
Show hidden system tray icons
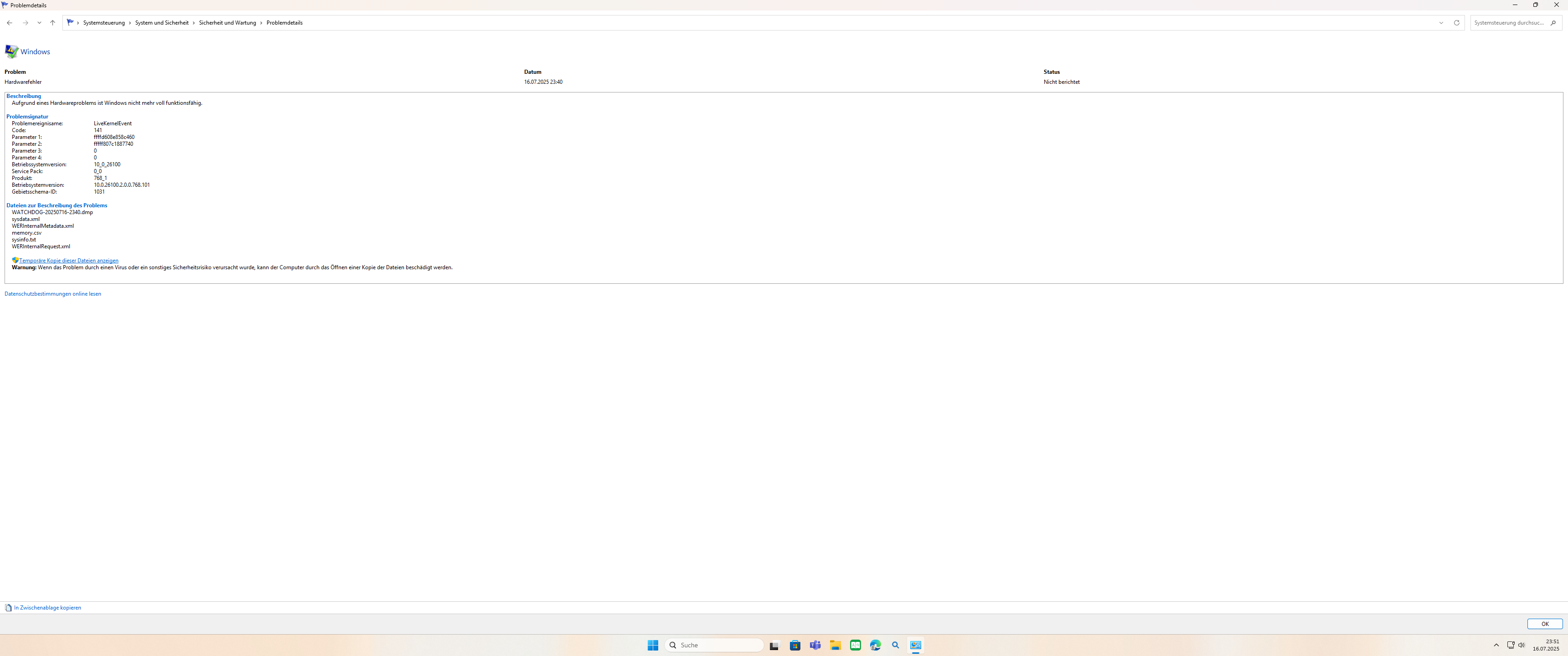click(x=1496, y=645)
